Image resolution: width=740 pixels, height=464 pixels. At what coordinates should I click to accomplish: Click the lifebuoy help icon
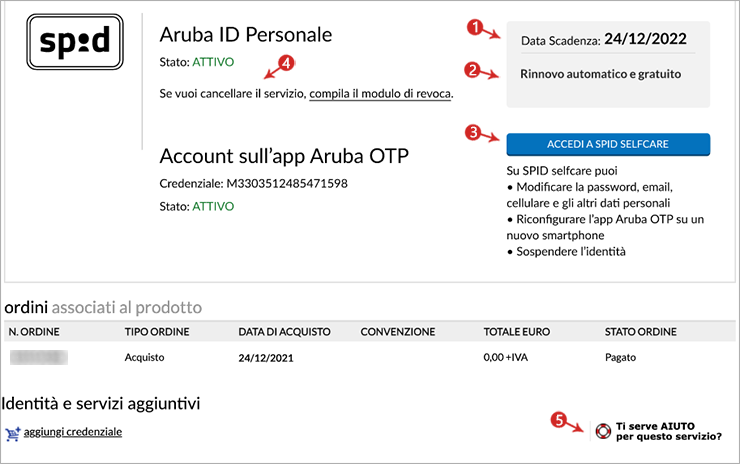[x=603, y=431]
